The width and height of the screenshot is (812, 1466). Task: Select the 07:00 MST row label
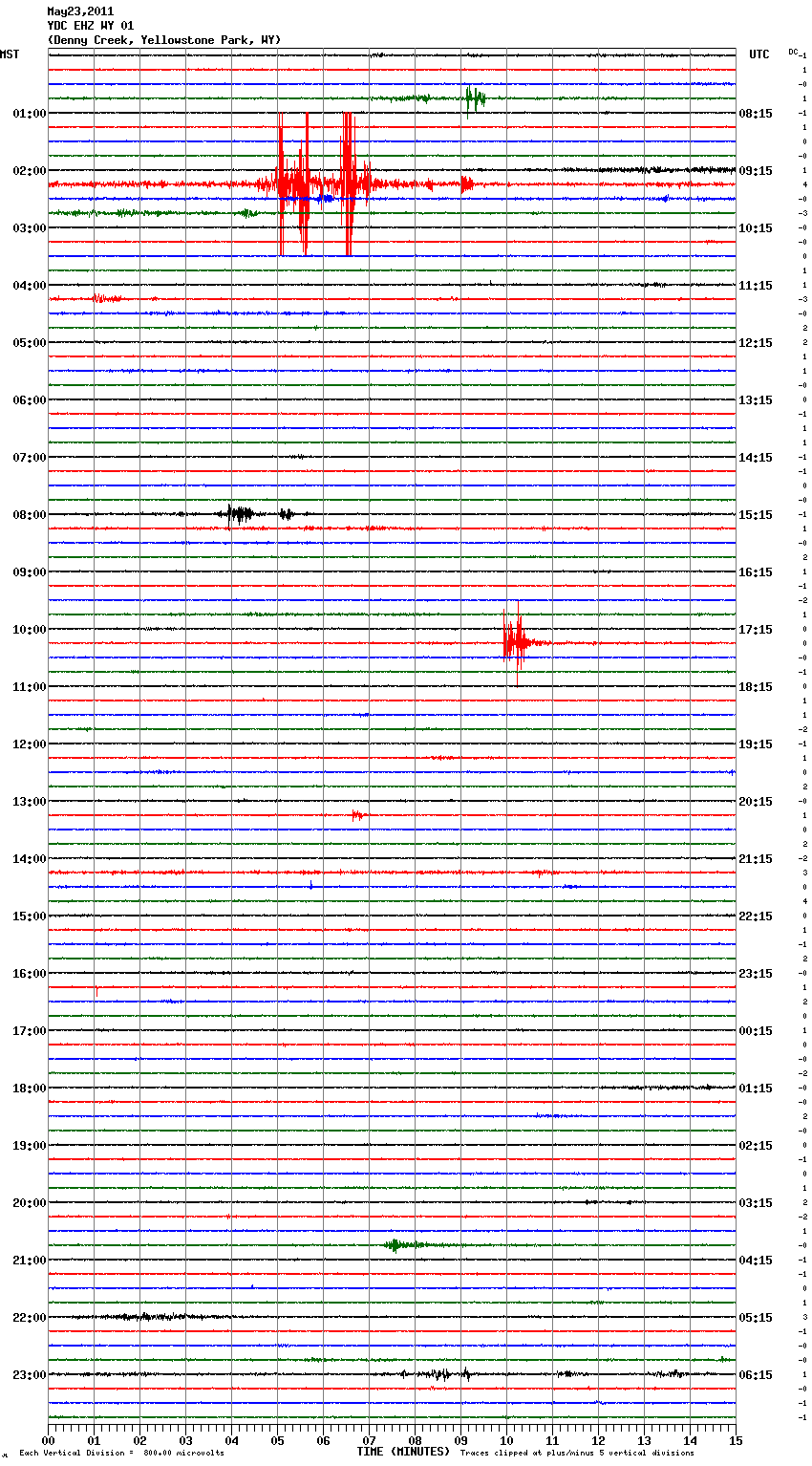pyautogui.click(x=30, y=458)
